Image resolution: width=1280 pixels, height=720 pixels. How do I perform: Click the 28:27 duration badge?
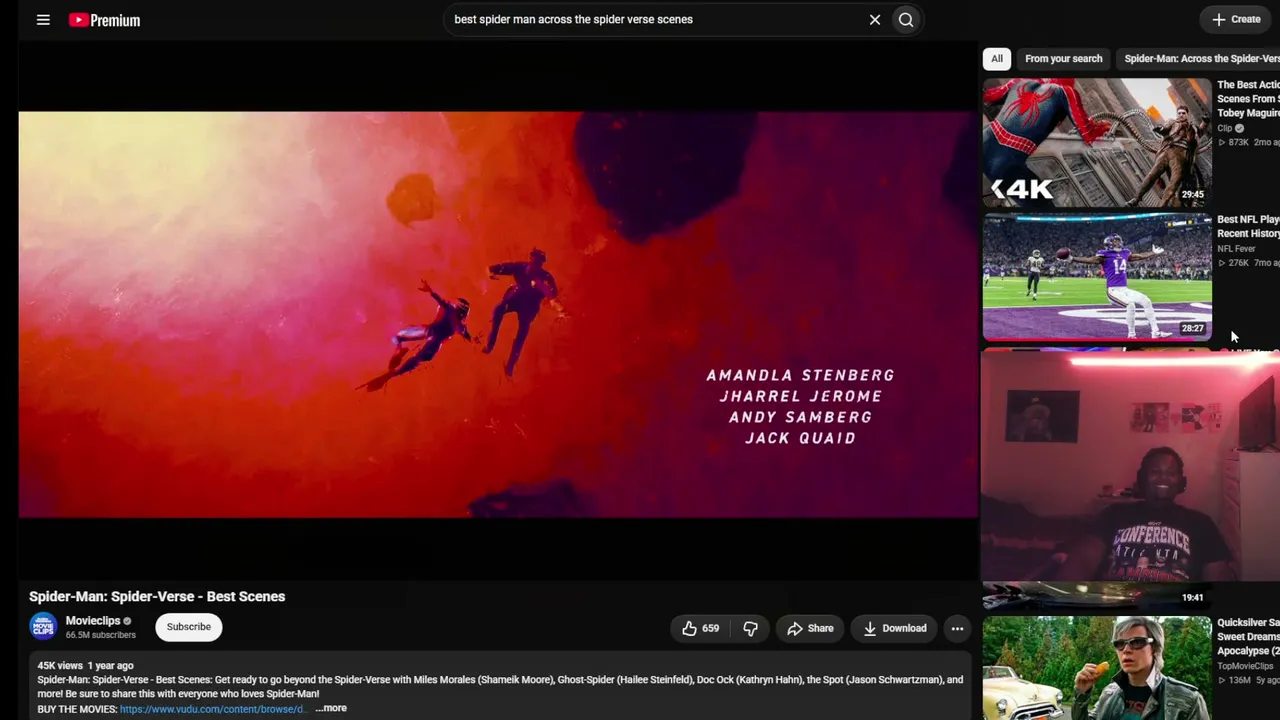1193,328
